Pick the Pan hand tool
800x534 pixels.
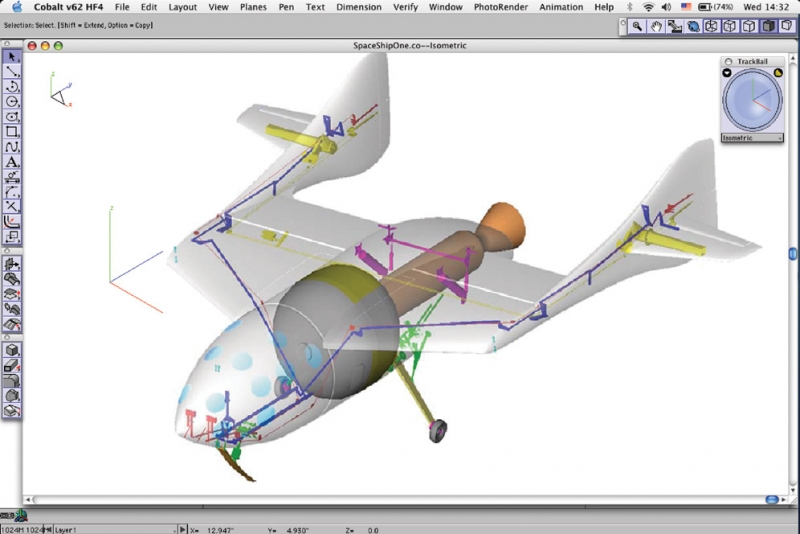pos(657,27)
